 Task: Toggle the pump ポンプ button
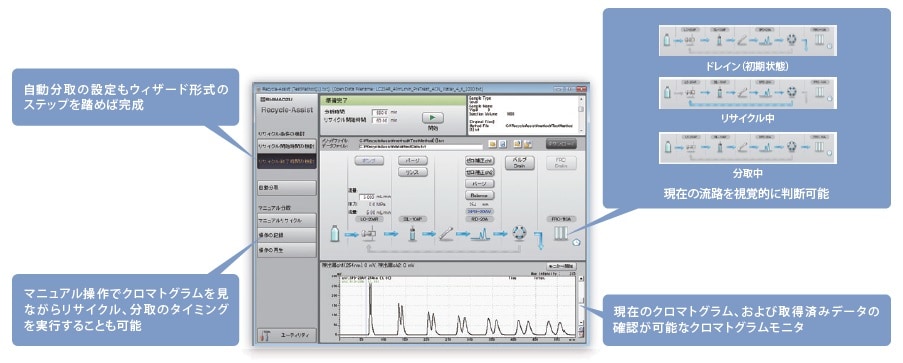(369, 161)
